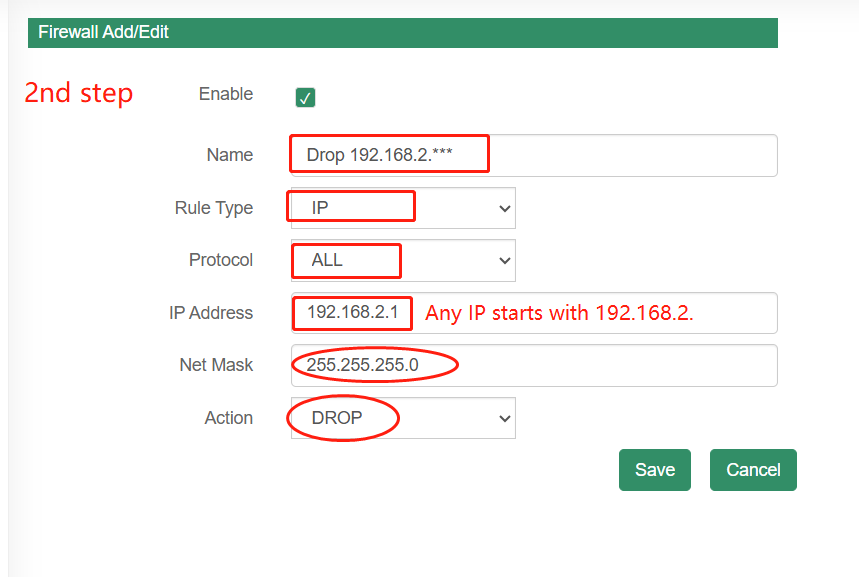Viewport: 859px width, 577px height.
Task: Click the Firewall Add/Edit header bar
Action: click(x=403, y=32)
